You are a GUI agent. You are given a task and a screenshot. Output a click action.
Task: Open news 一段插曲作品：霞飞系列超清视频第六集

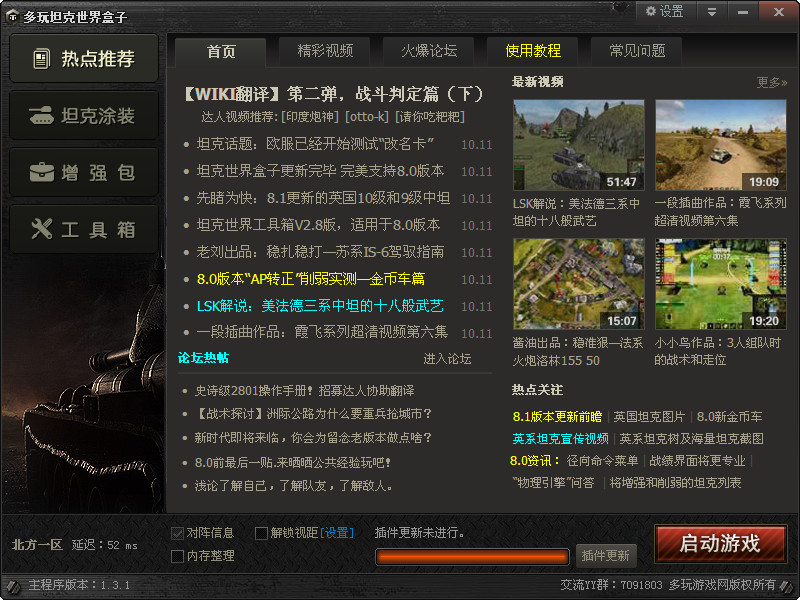[x=322, y=333]
